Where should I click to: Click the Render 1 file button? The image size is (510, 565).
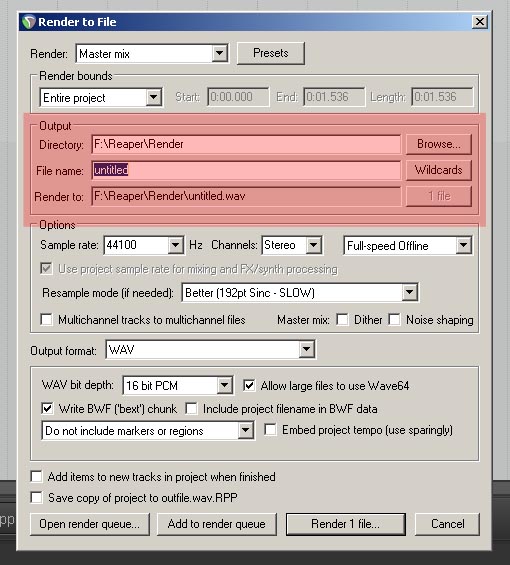tap(346, 524)
